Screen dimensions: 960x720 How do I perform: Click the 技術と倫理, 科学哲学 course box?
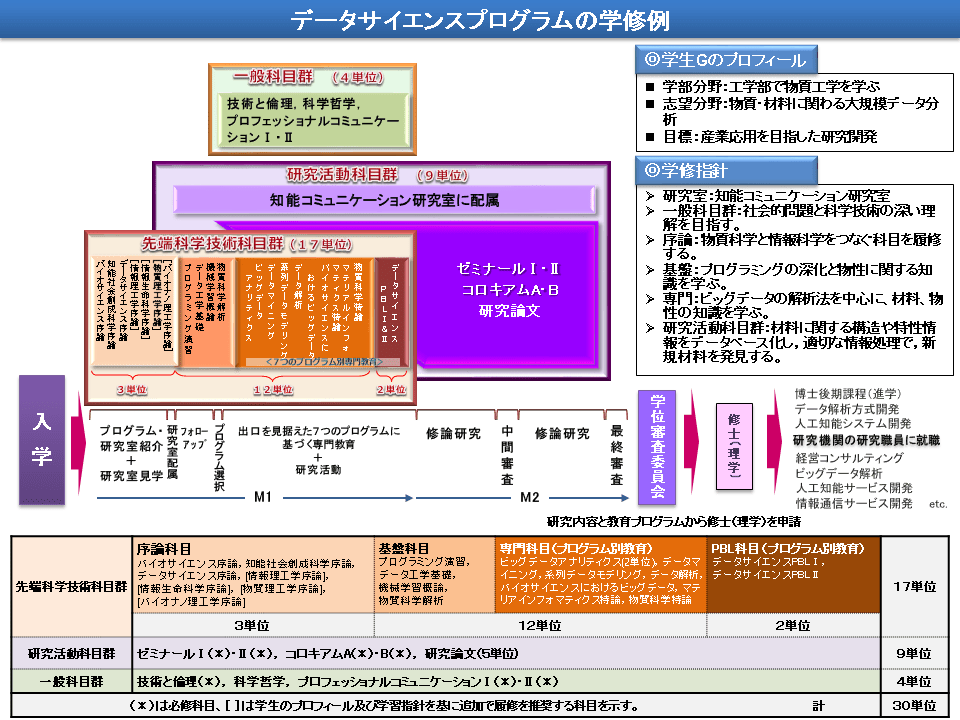tap(313, 121)
